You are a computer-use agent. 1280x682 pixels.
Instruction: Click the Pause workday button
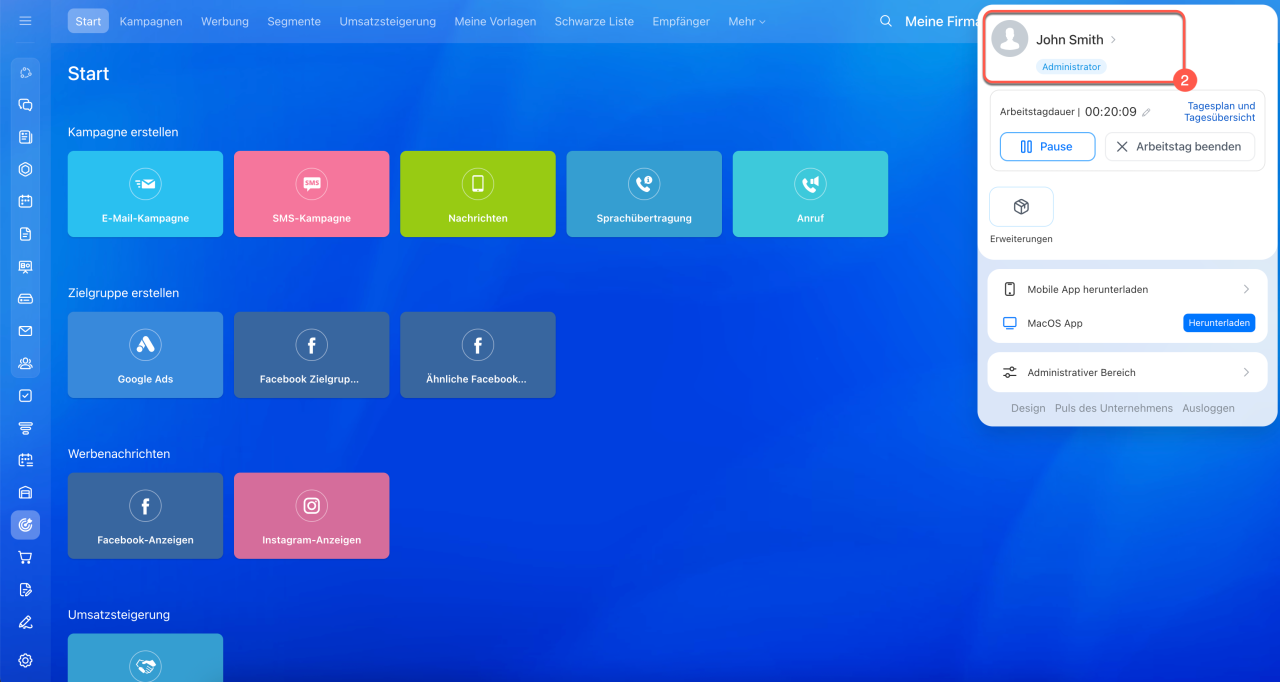(1047, 146)
